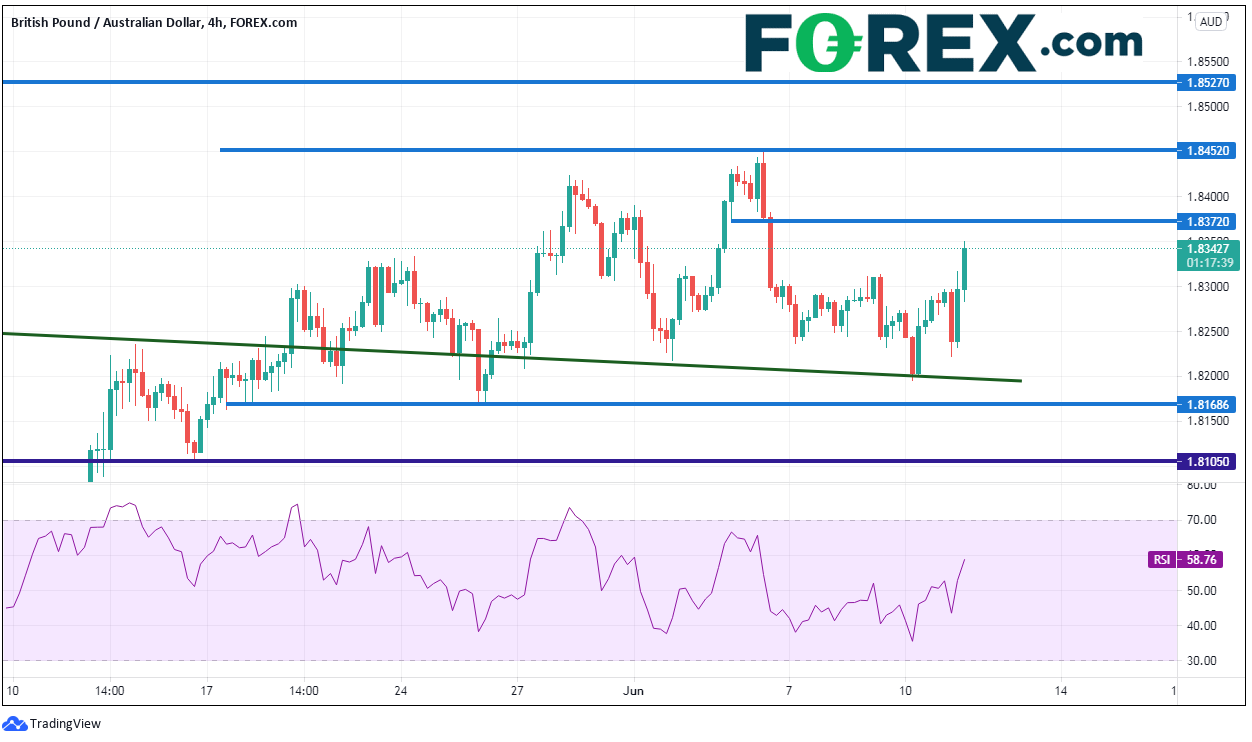Select the 1.85270 price level label
Image resolution: width=1252 pixels, height=742 pixels.
1210,83
